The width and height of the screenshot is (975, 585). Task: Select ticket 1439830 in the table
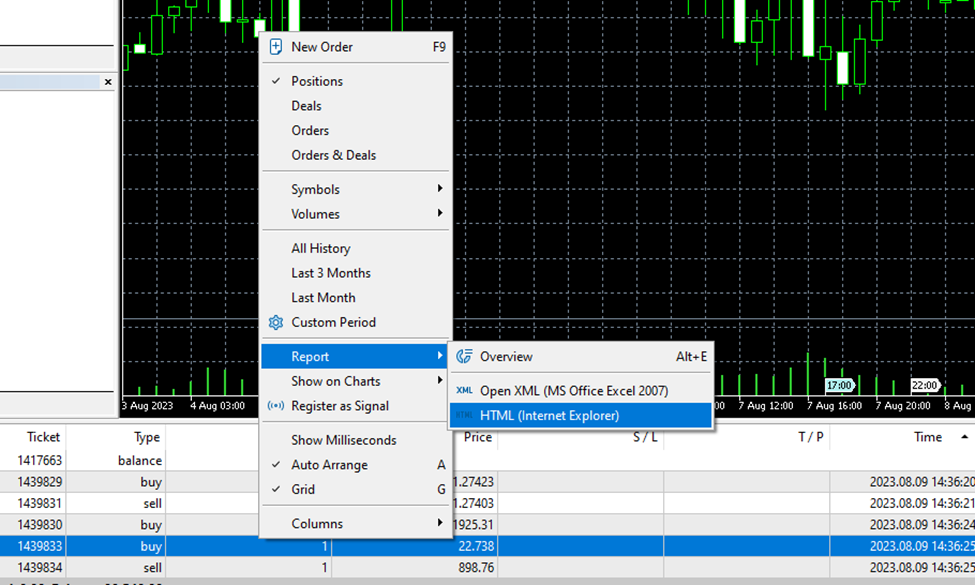click(40, 525)
